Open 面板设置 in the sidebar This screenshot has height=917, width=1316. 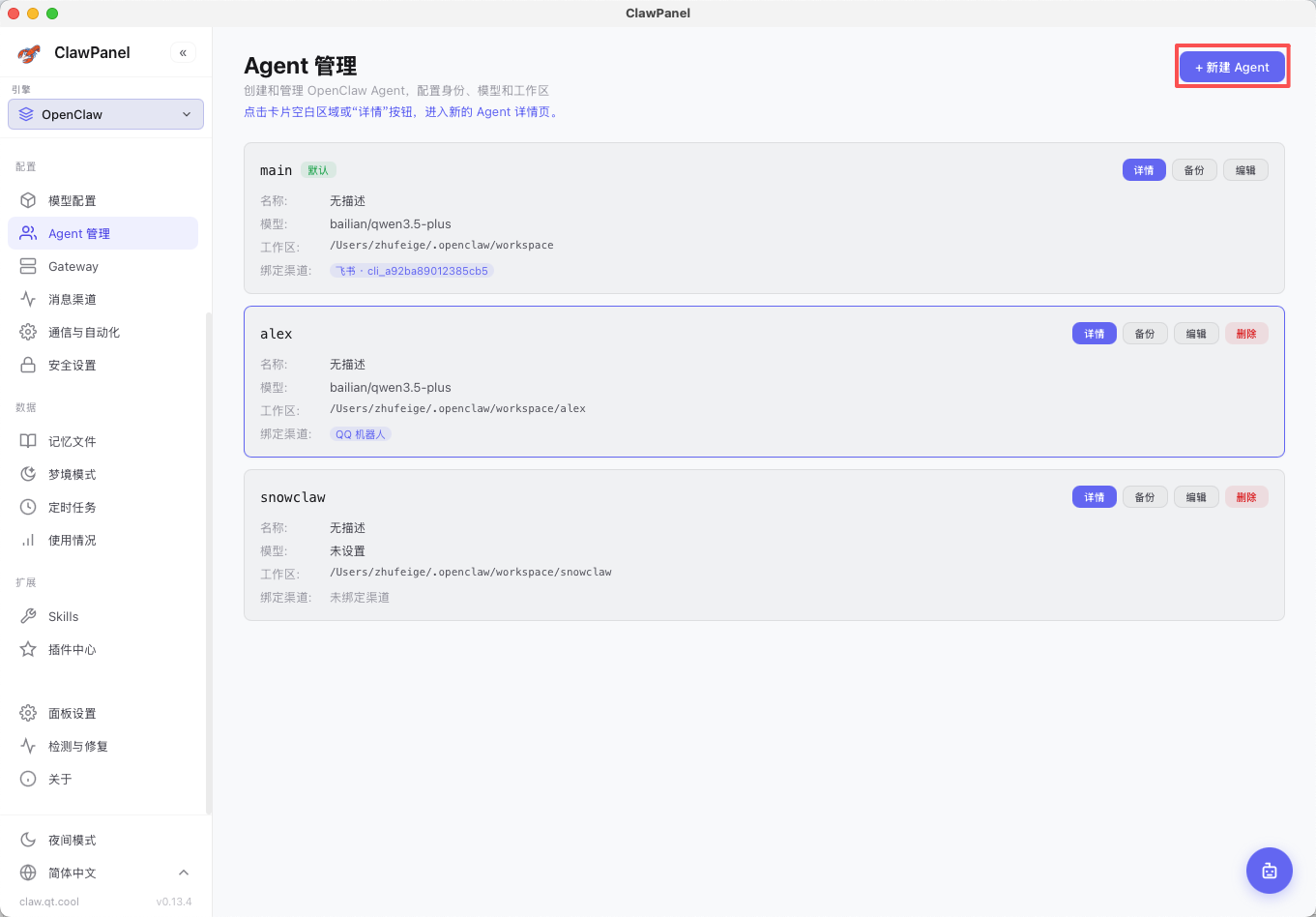[x=73, y=713]
